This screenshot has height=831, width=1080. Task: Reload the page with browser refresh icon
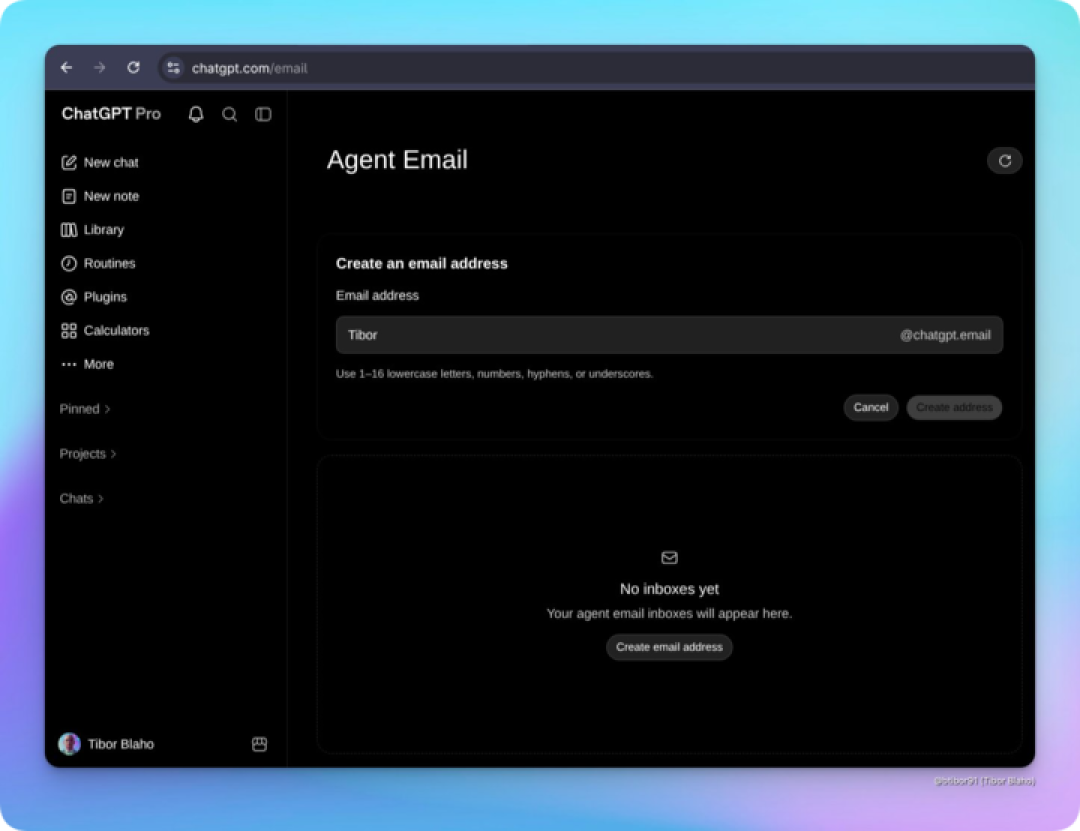point(134,68)
